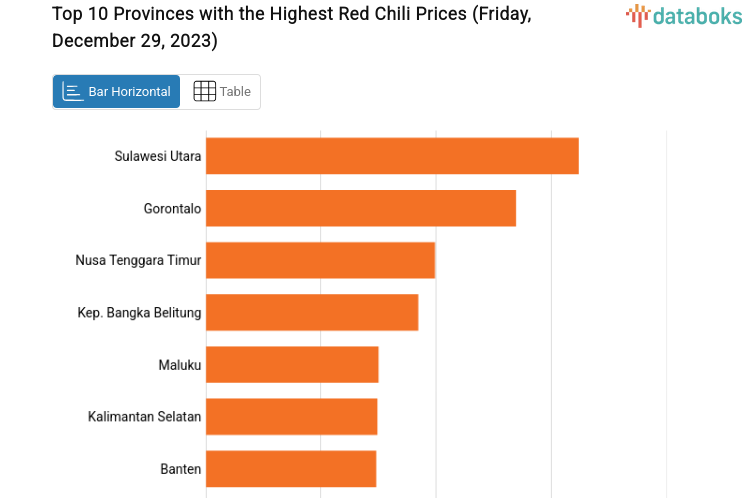Select the Kep. Bangka Belitung bar
753x498 pixels.
[x=312, y=312]
